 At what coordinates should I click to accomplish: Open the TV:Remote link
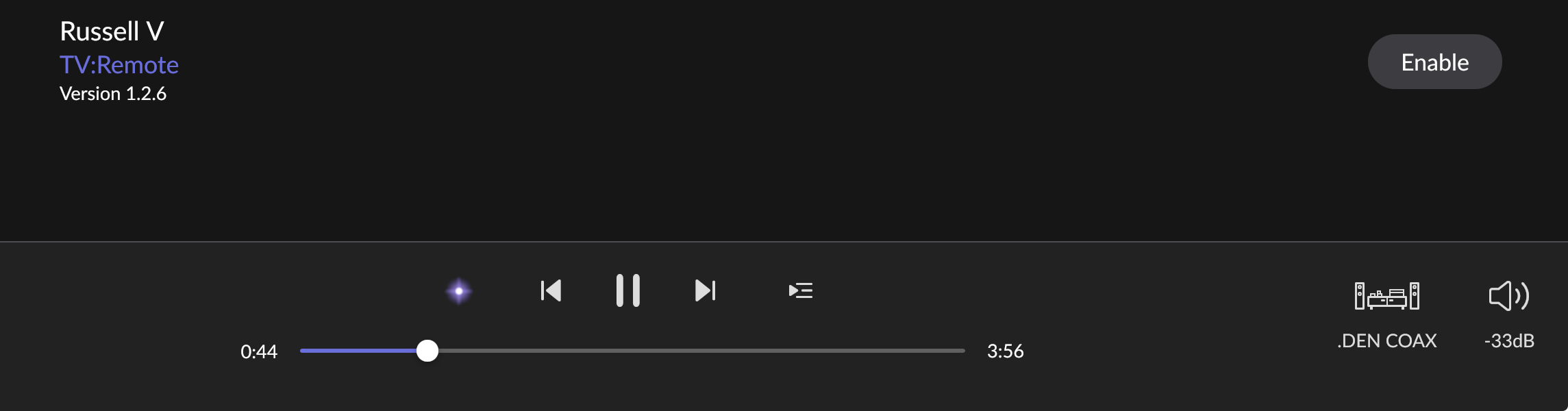(x=119, y=64)
